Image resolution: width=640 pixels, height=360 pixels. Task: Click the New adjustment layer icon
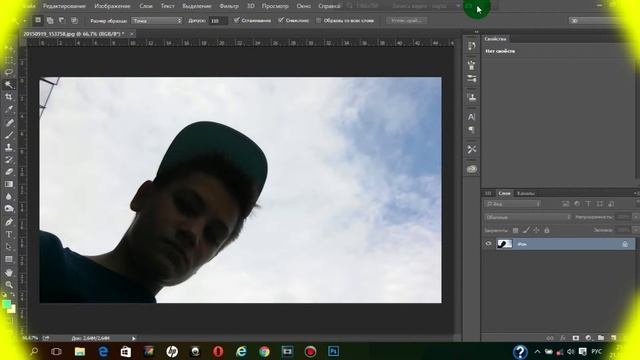[588, 338]
